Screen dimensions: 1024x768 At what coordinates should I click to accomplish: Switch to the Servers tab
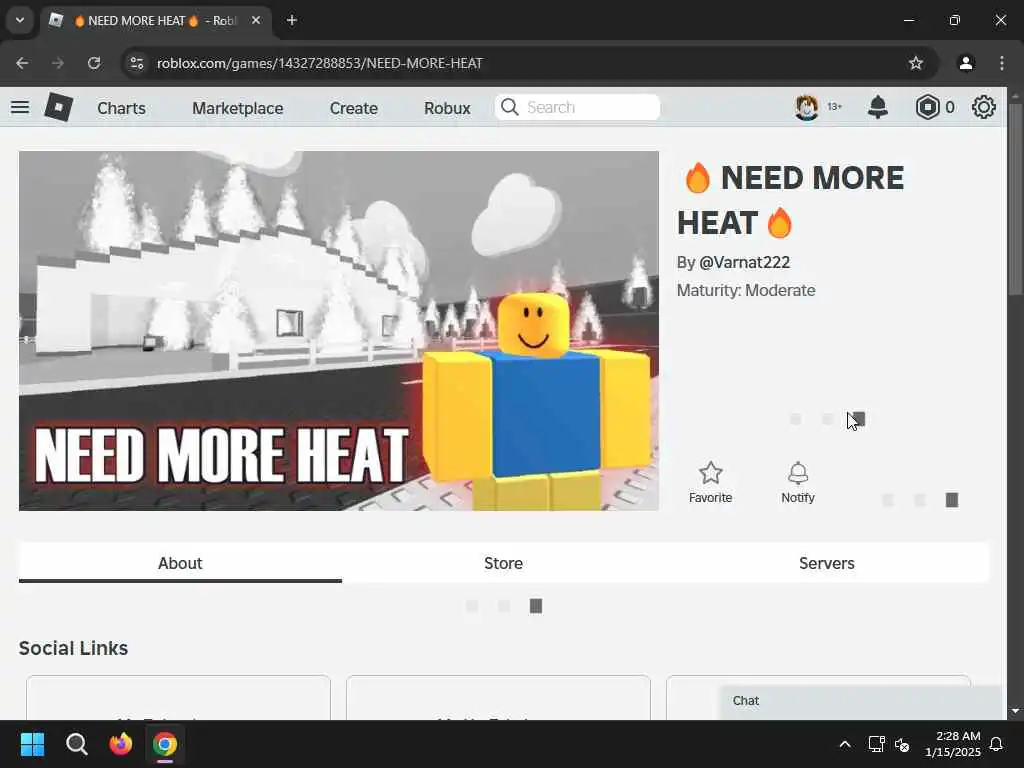pos(827,563)
